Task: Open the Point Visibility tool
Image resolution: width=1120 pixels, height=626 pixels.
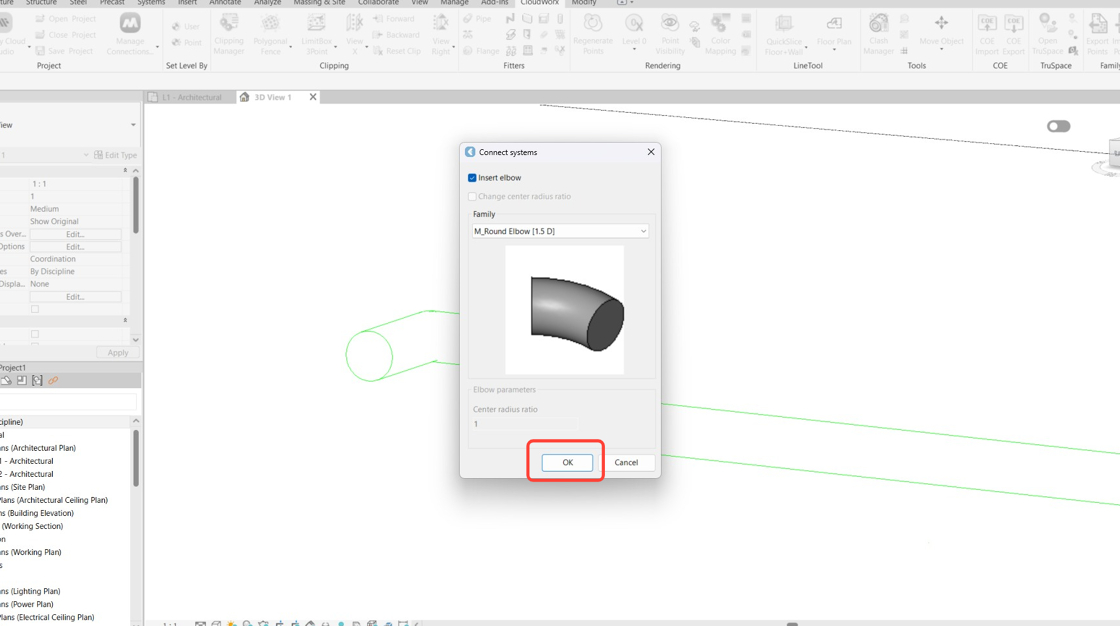Action: click(x=670, y=34)
